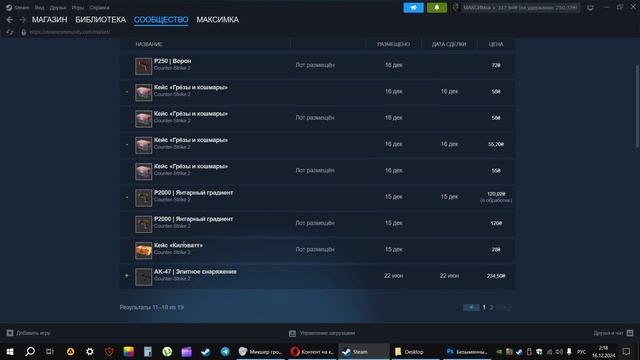Open the calculator icon on taskbar
640x360 pixels.
coord(148,351)
